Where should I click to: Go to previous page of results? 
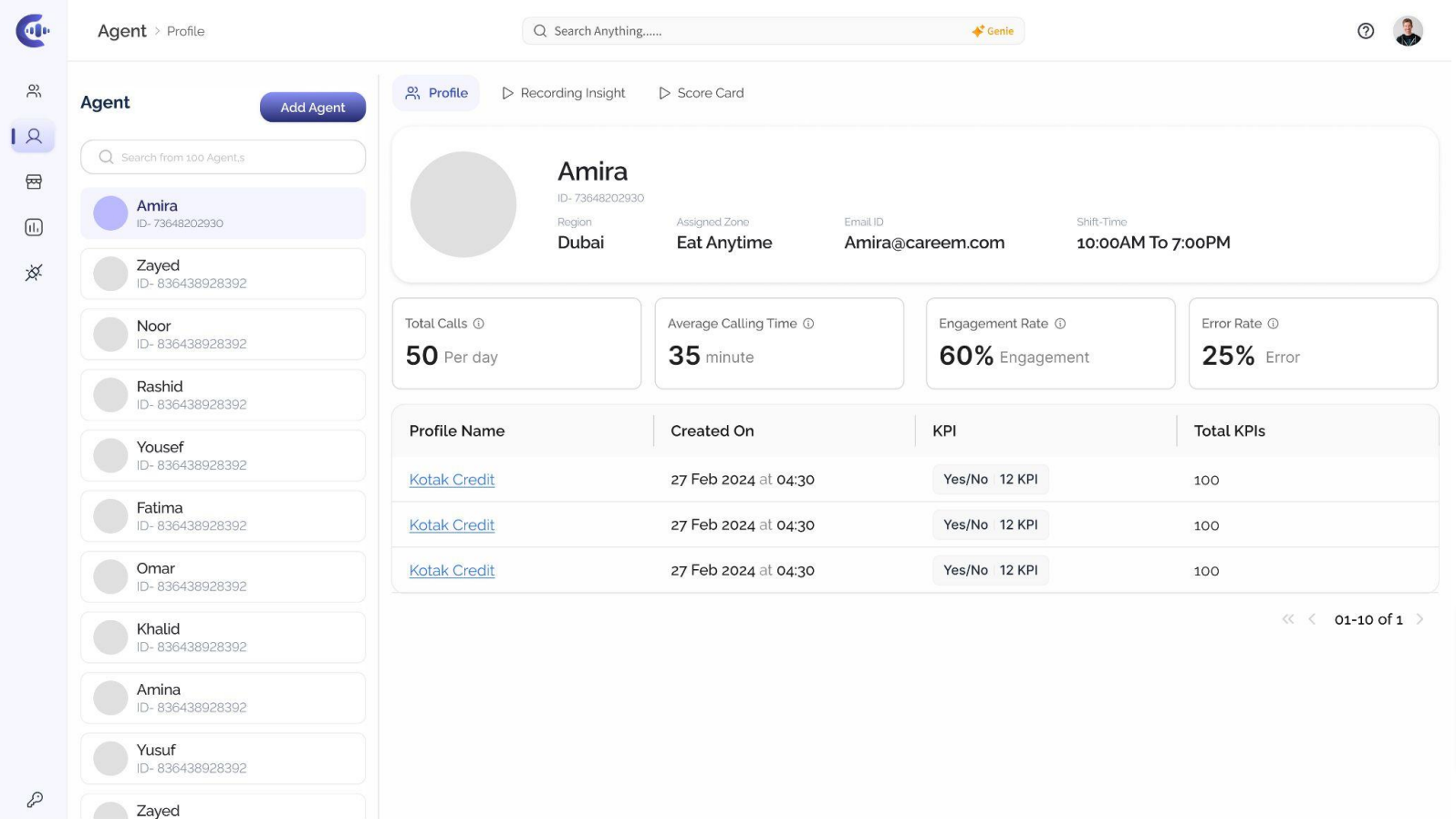pos(1312,619)
